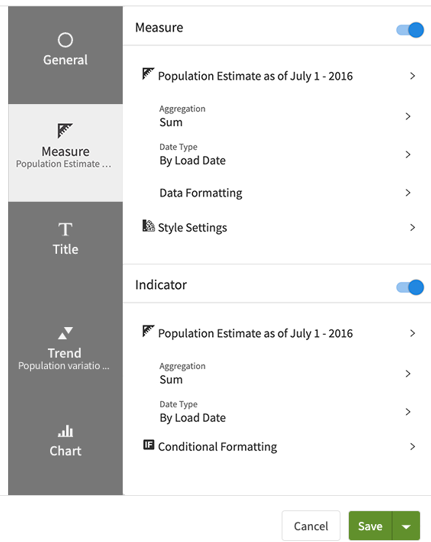Expand Date Type chevron in Measure section
Viewport: 431px width, 542px height.
[x=408, y=154]
